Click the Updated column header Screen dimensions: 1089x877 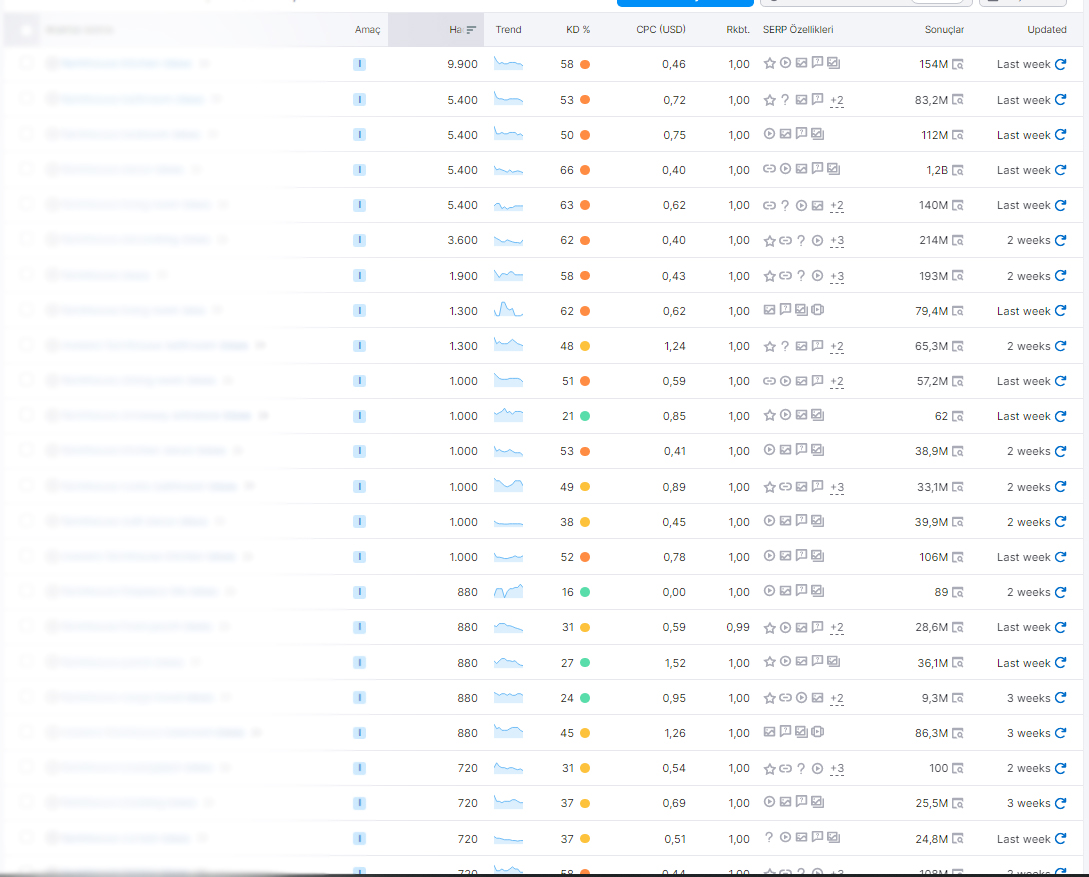1047,30
